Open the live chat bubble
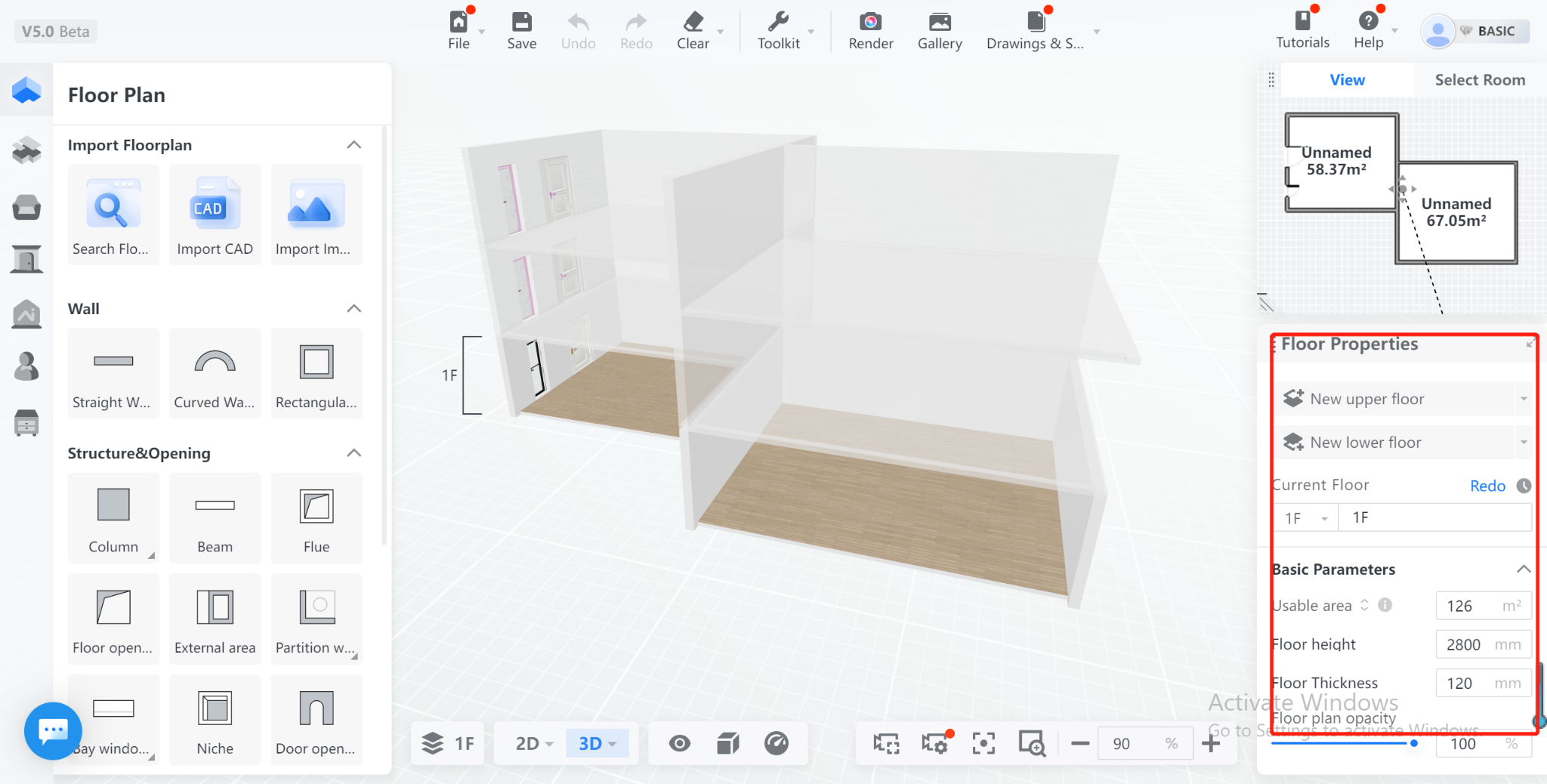Viewport: 1547px width, 784px height. (x=53, y=730)
